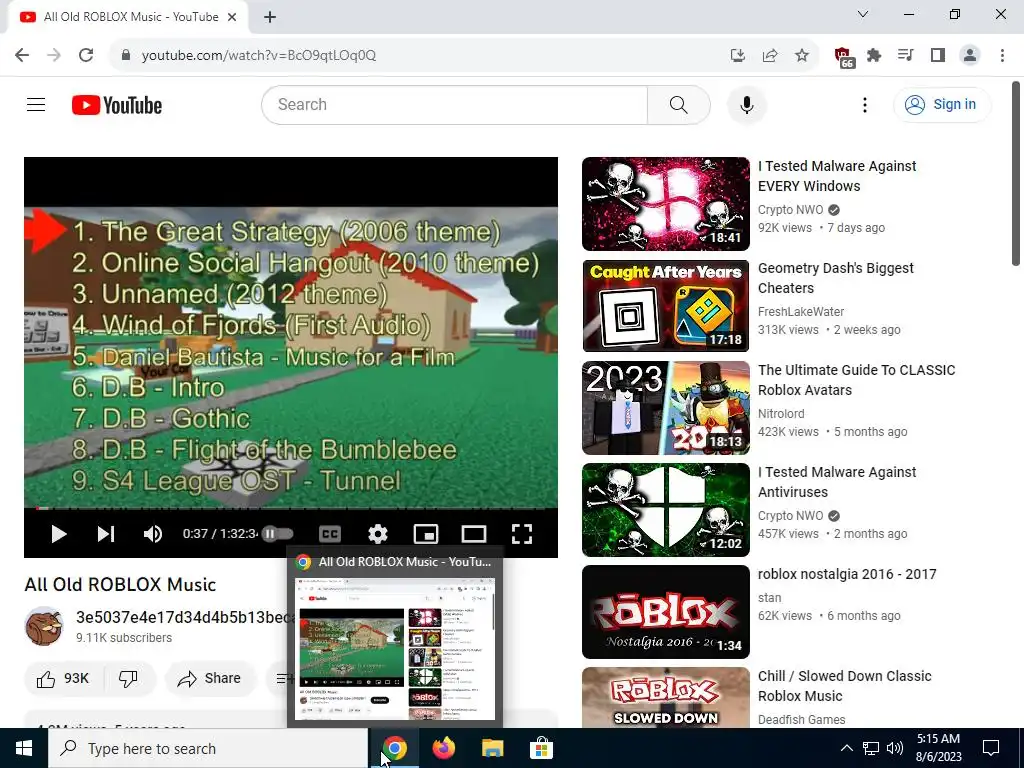Open Geometry Dash's Biggest Cheaters title
Image resolution: width=1024 pixels, height=768 pixels.
pos(835,278)
